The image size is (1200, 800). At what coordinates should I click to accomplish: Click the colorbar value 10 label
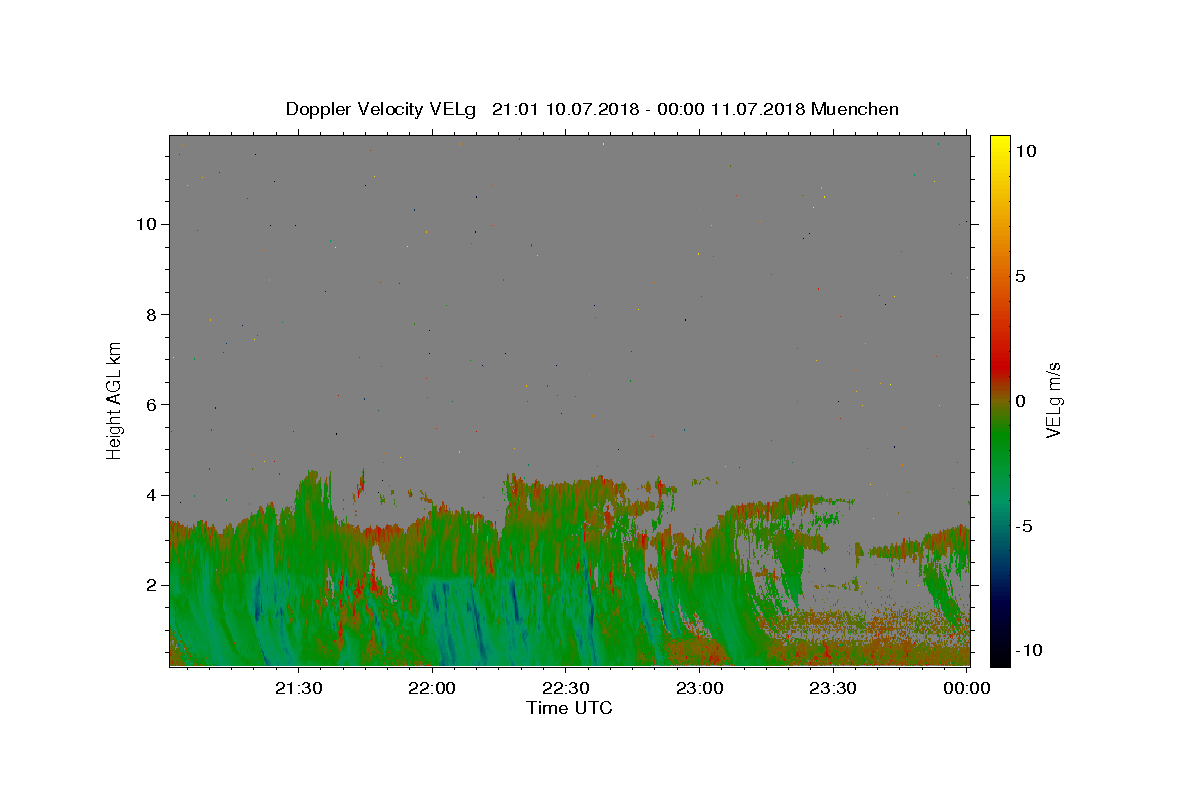1025,151
